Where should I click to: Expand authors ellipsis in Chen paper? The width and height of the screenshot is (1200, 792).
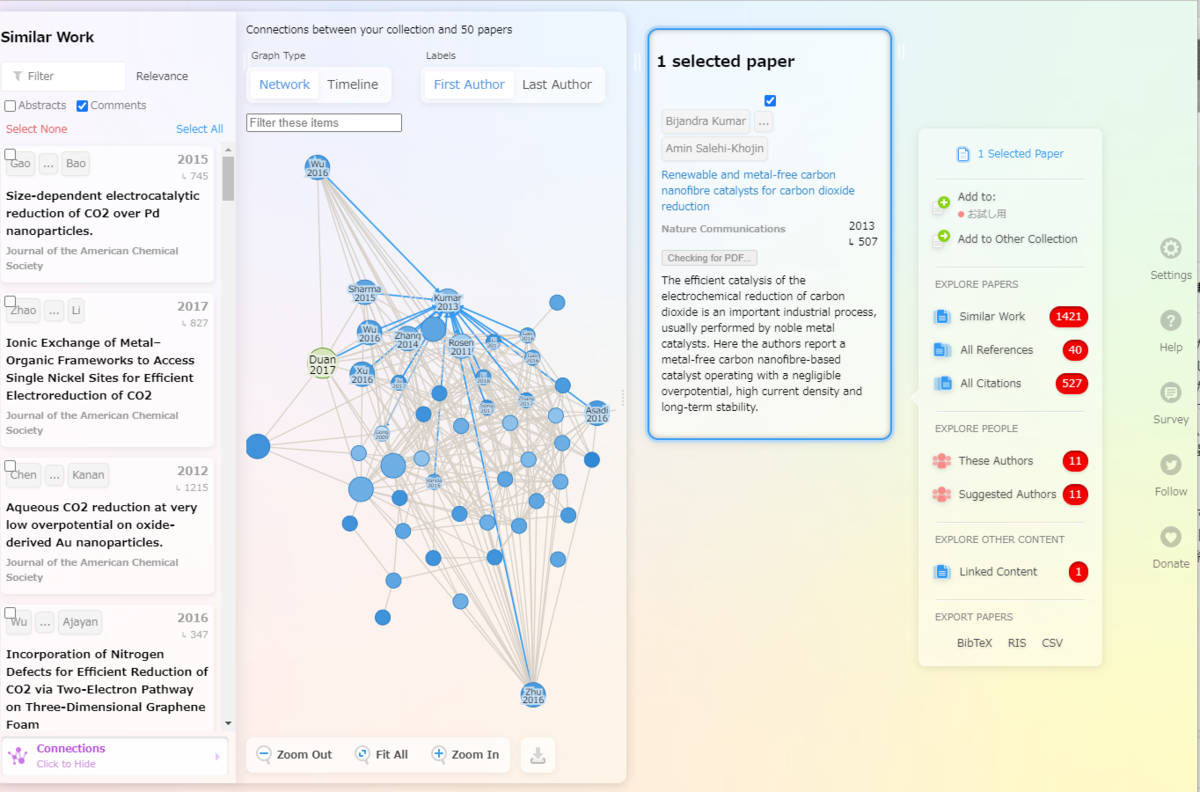click(55, 475)
